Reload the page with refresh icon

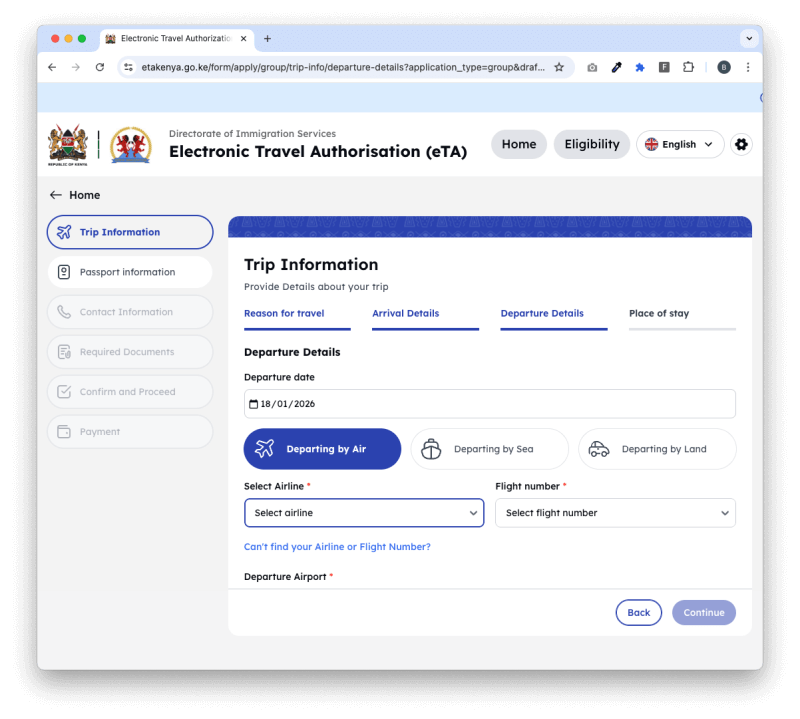pos(100,67)
